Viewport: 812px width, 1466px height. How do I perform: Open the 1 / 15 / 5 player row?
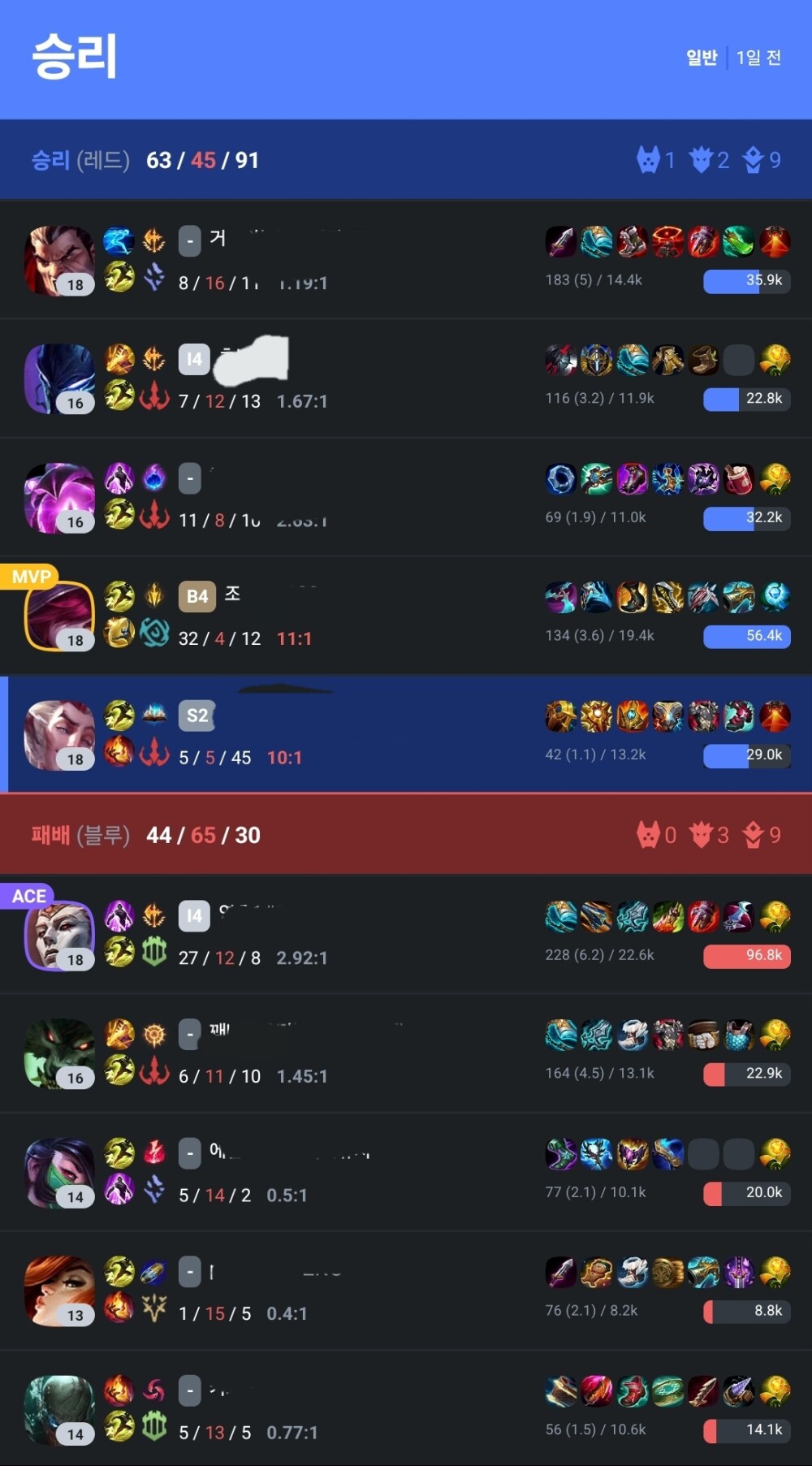coord(406,1291)
